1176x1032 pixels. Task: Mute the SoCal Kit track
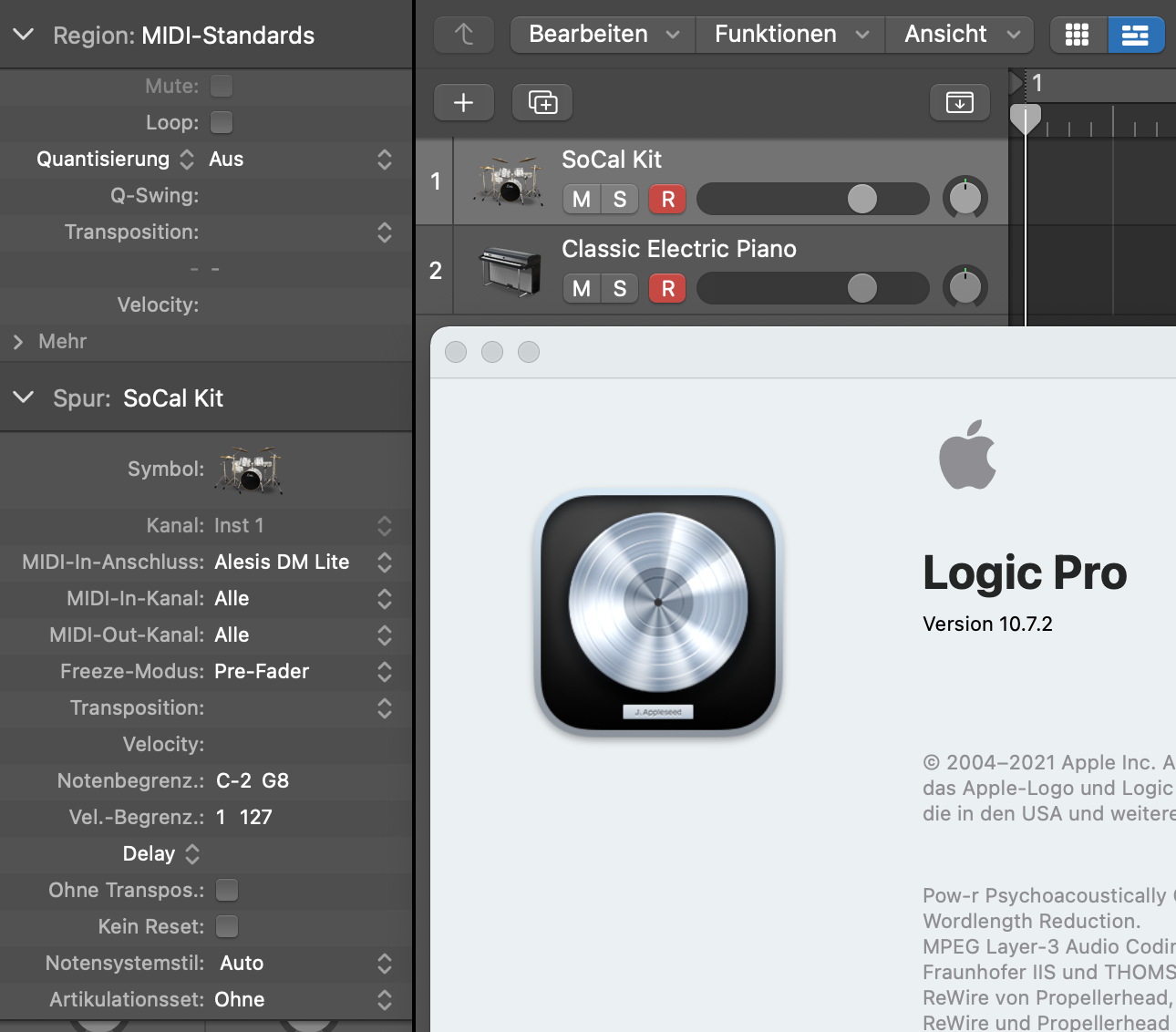click(x=582, y=199)
